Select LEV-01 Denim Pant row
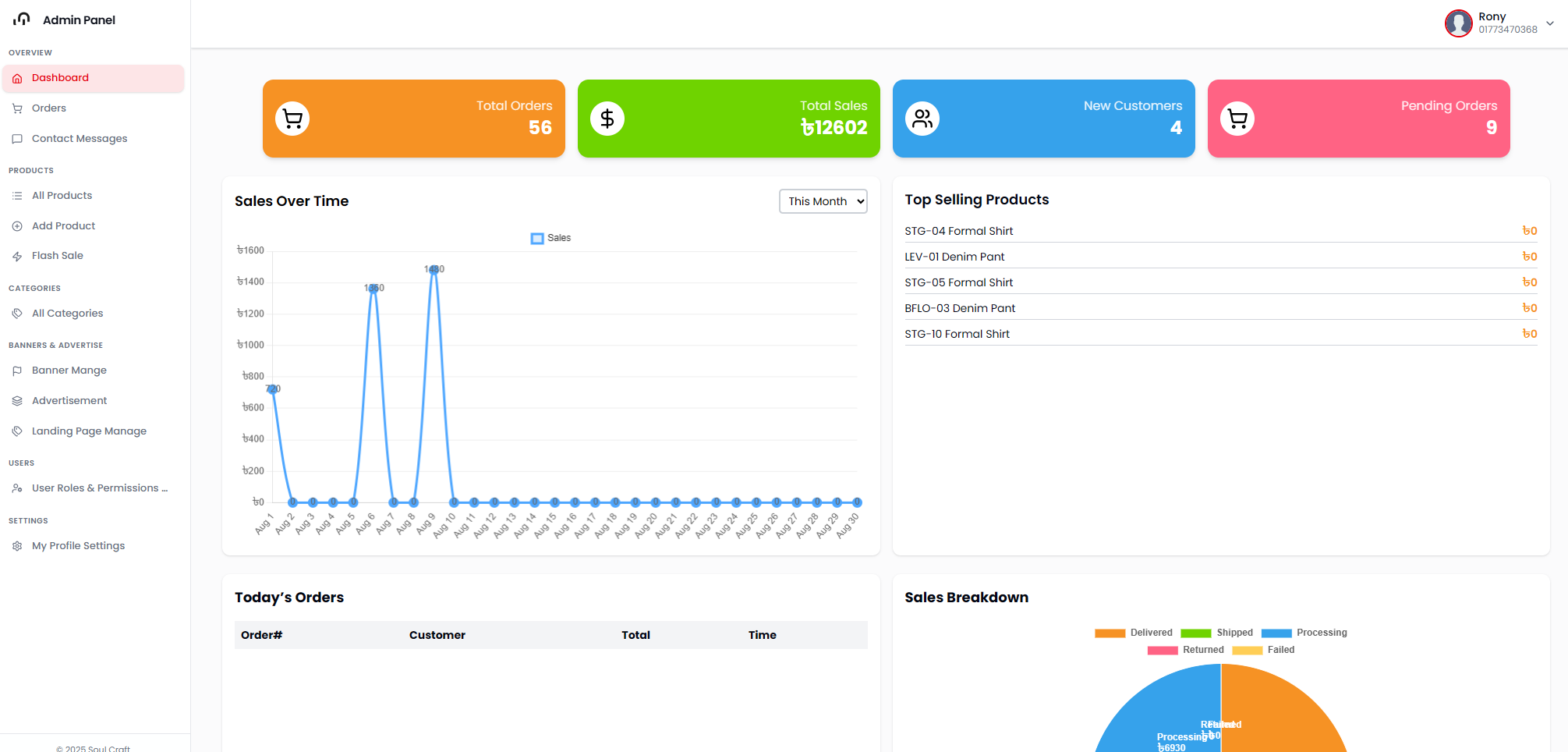Viewport: 1568px width, 752px height. click(1221, 257)
